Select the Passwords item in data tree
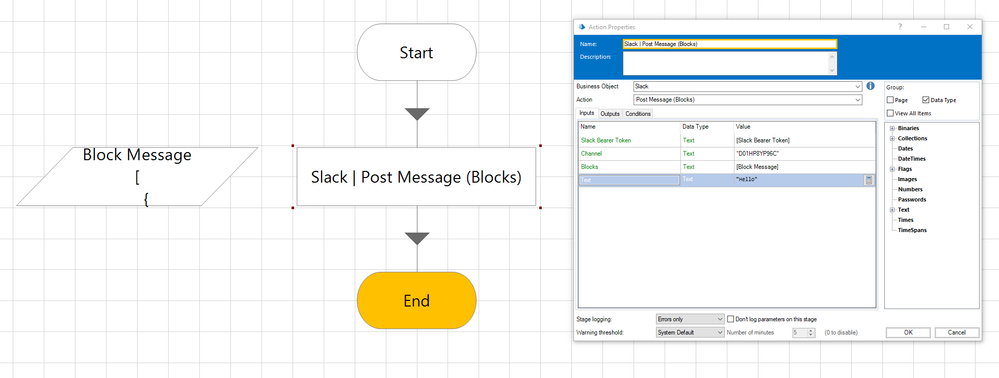 912,200
